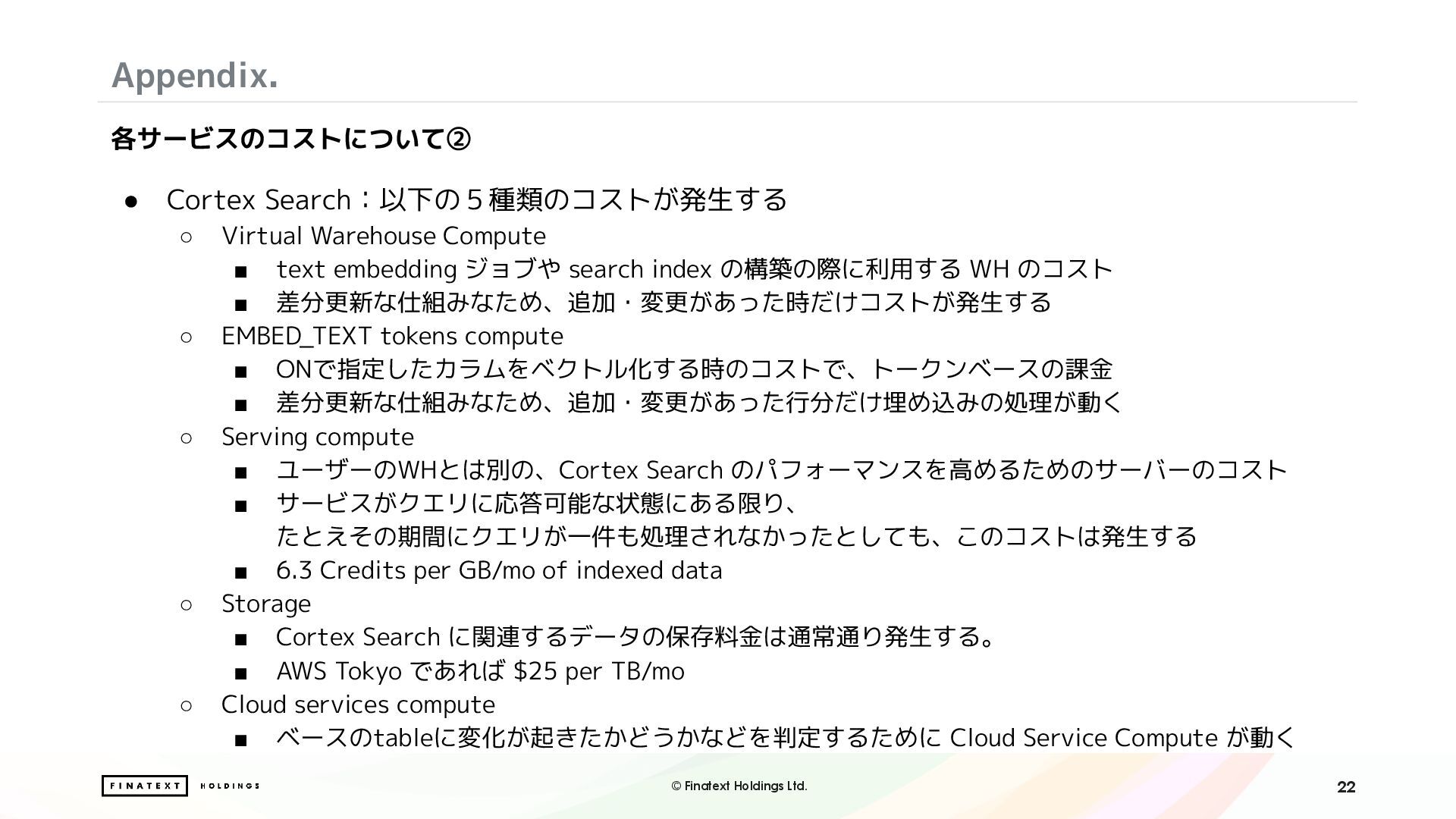
Task: Click the copyright Finatext Holdings Ltd. text
Action: tap(739, 786)
